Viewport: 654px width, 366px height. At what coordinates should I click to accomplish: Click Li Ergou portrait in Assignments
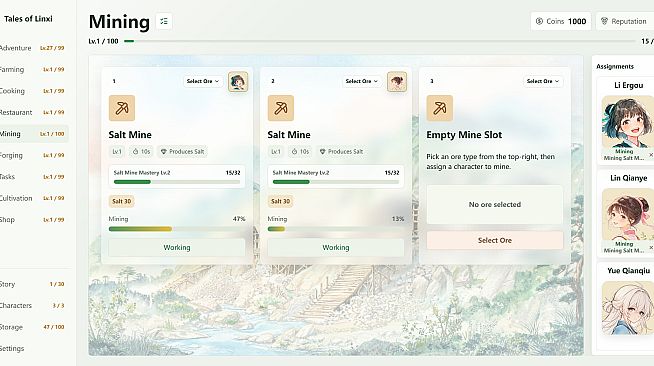pyautogui.click(x=628, y=122)
